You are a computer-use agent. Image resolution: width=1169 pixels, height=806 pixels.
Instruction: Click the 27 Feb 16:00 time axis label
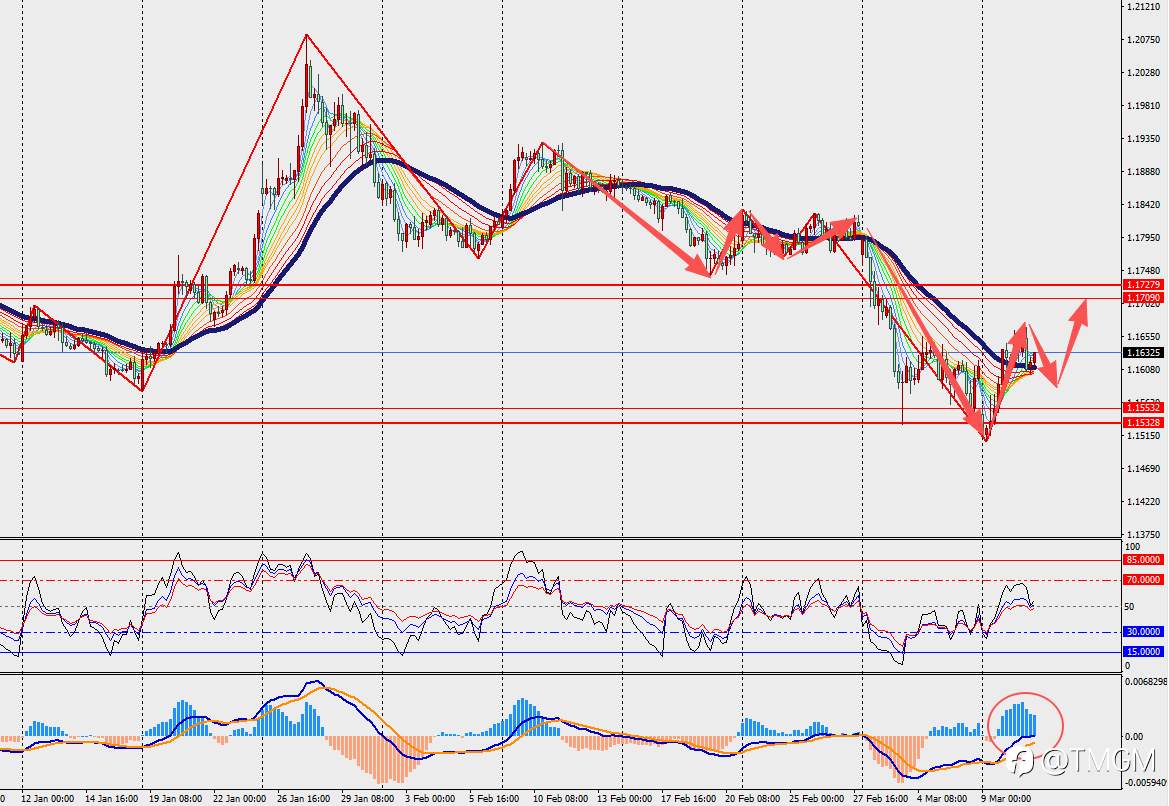(880, 799)
